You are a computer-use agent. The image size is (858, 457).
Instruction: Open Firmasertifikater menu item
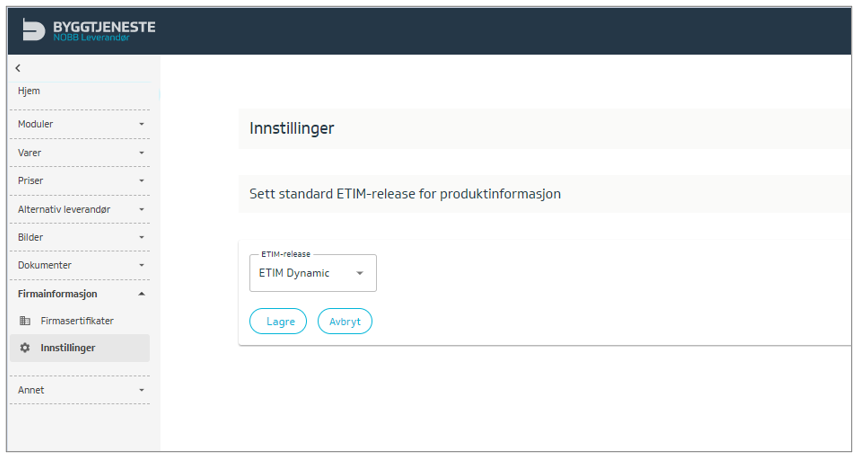[x=77, y=321]
